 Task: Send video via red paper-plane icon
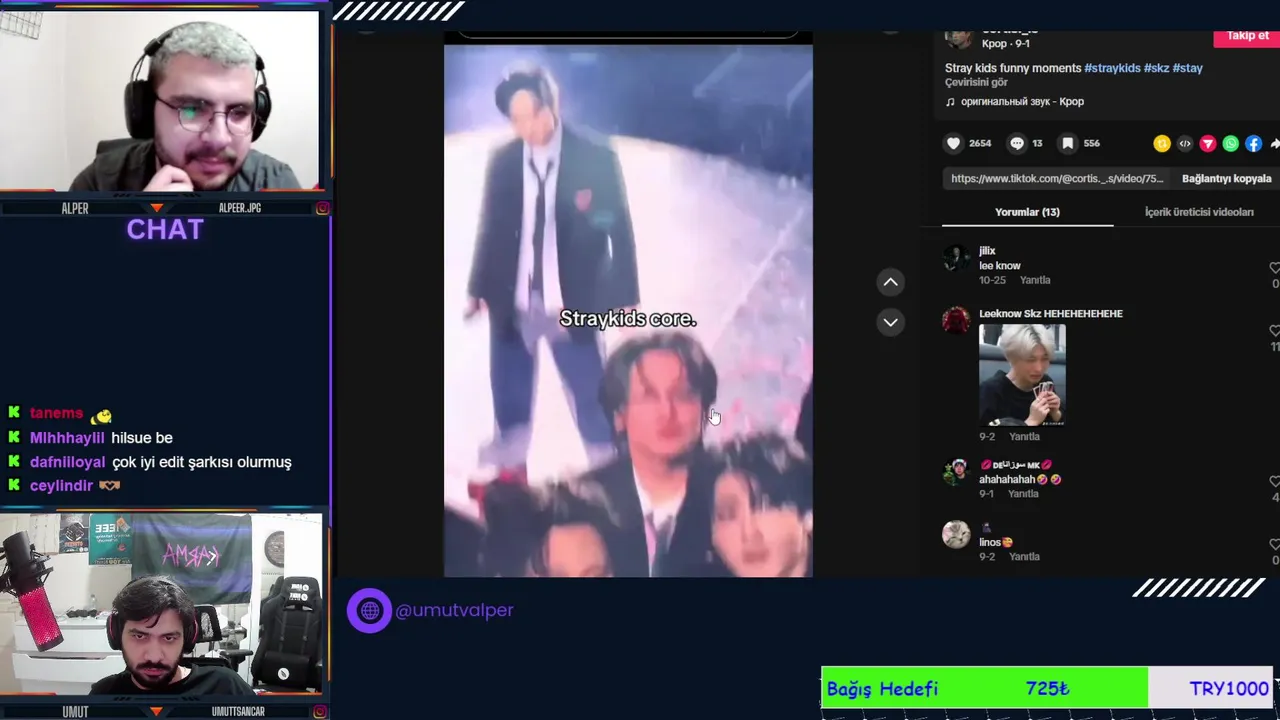click(1208, 144)
